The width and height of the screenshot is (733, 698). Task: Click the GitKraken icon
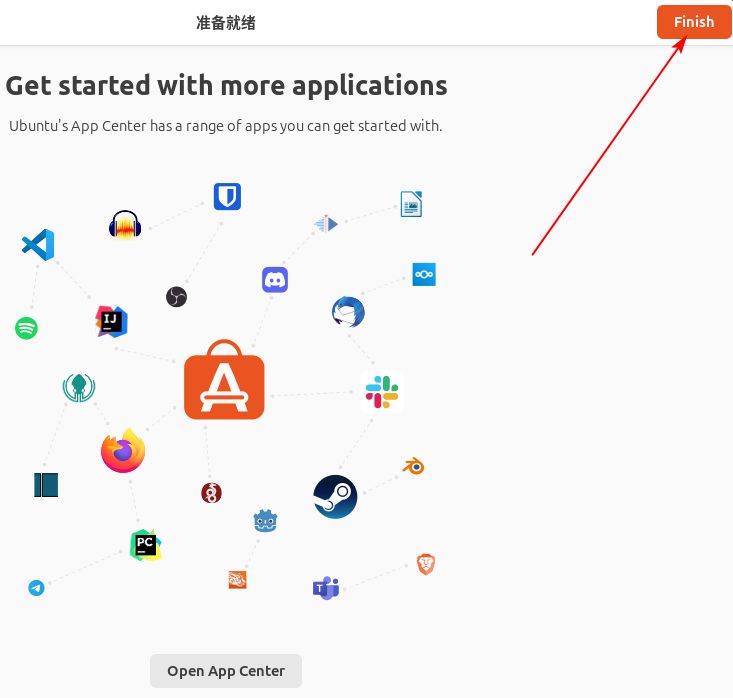tap(79, 388)
